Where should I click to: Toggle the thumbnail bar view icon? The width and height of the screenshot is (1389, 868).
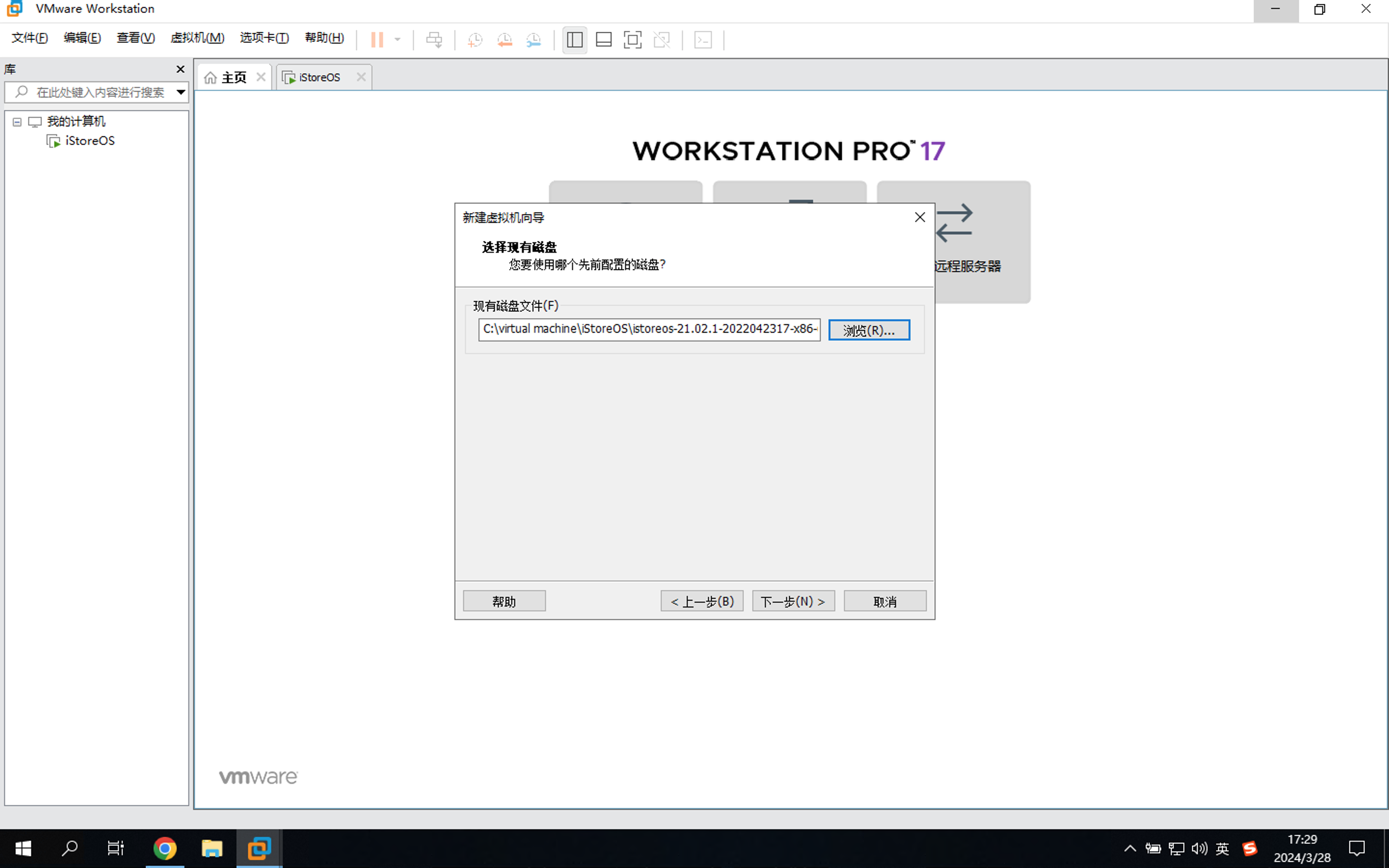603,40
